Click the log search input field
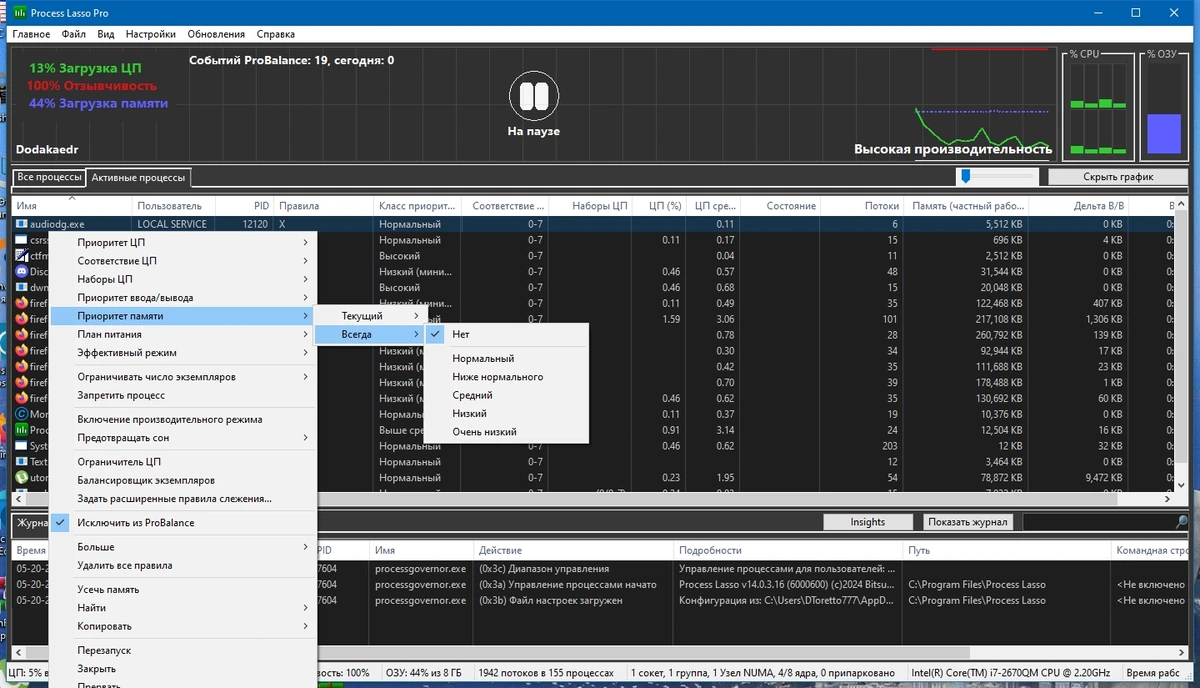This screenshot has height=688, width=1200. pyautogui.click(x=1096, y=522)
